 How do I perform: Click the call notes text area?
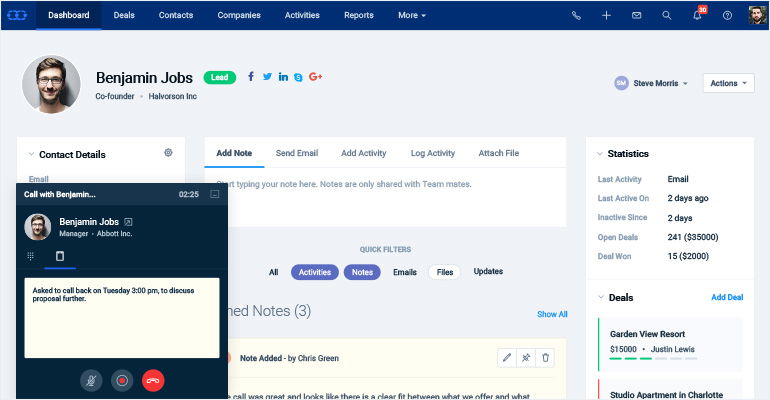(122, 317)
